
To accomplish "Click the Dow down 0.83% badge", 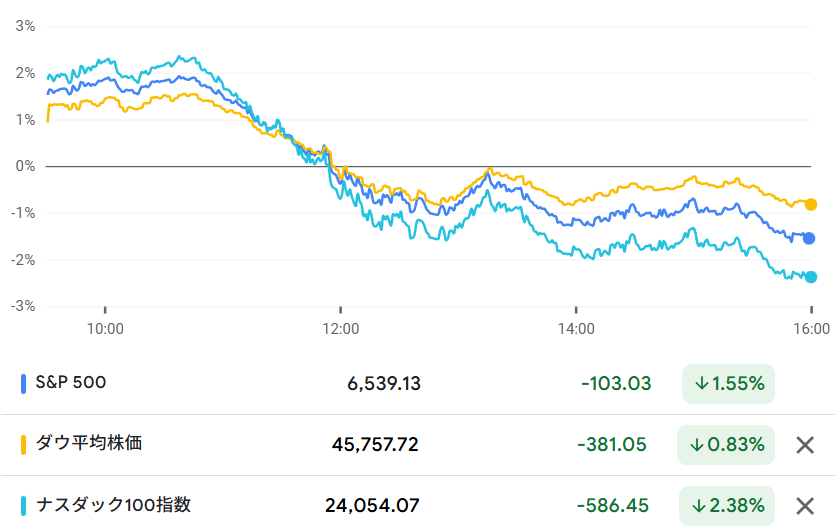I will click(726, 445).
